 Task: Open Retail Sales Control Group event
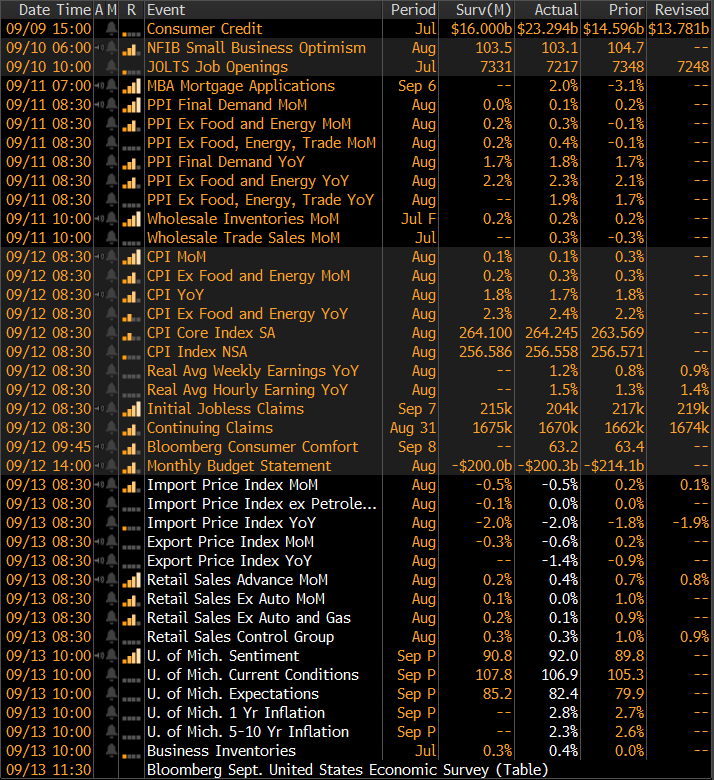(x=240, y=637)
